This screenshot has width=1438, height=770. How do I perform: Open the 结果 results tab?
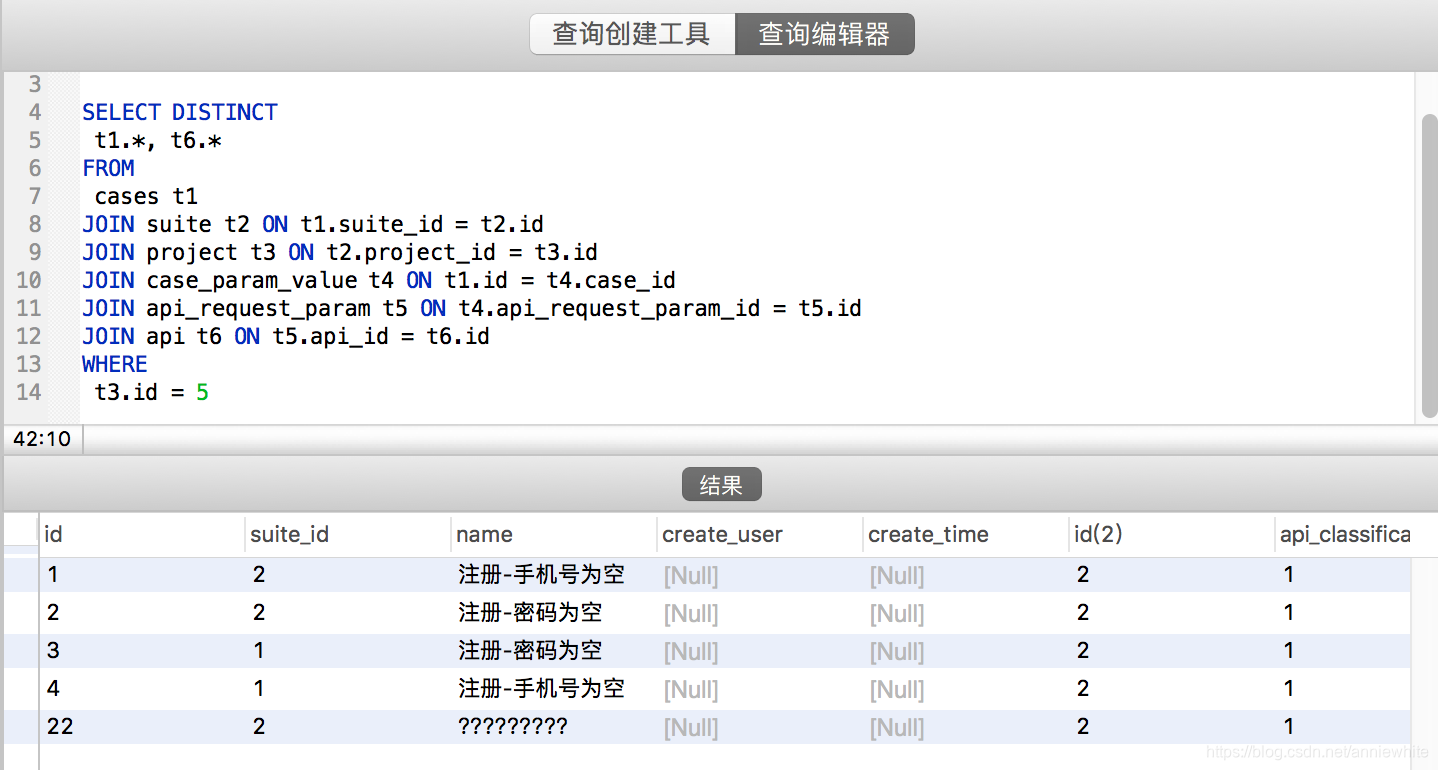(x=721, y=485)
